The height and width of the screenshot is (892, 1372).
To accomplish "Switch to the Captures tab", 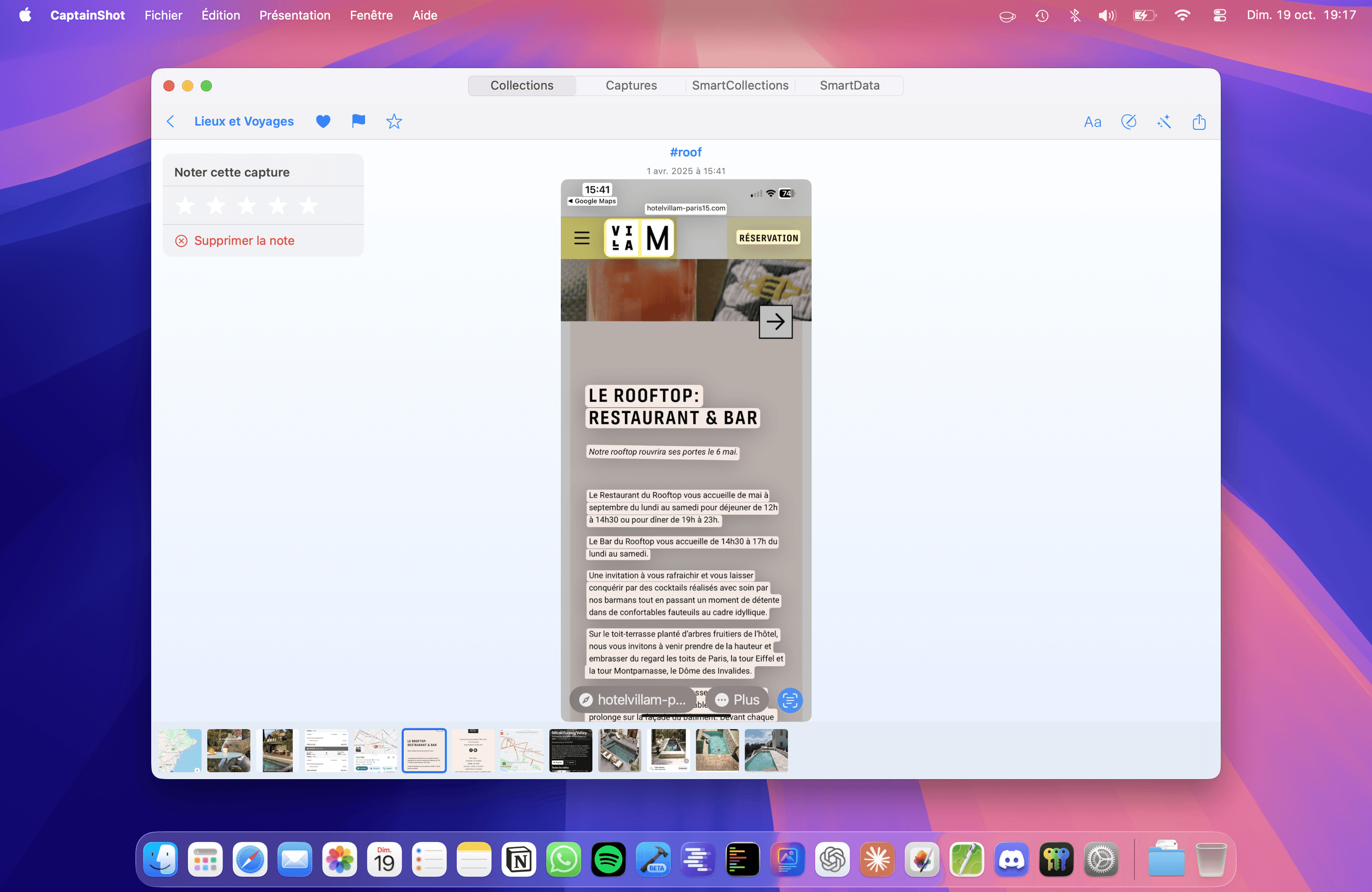I will 630,85.
